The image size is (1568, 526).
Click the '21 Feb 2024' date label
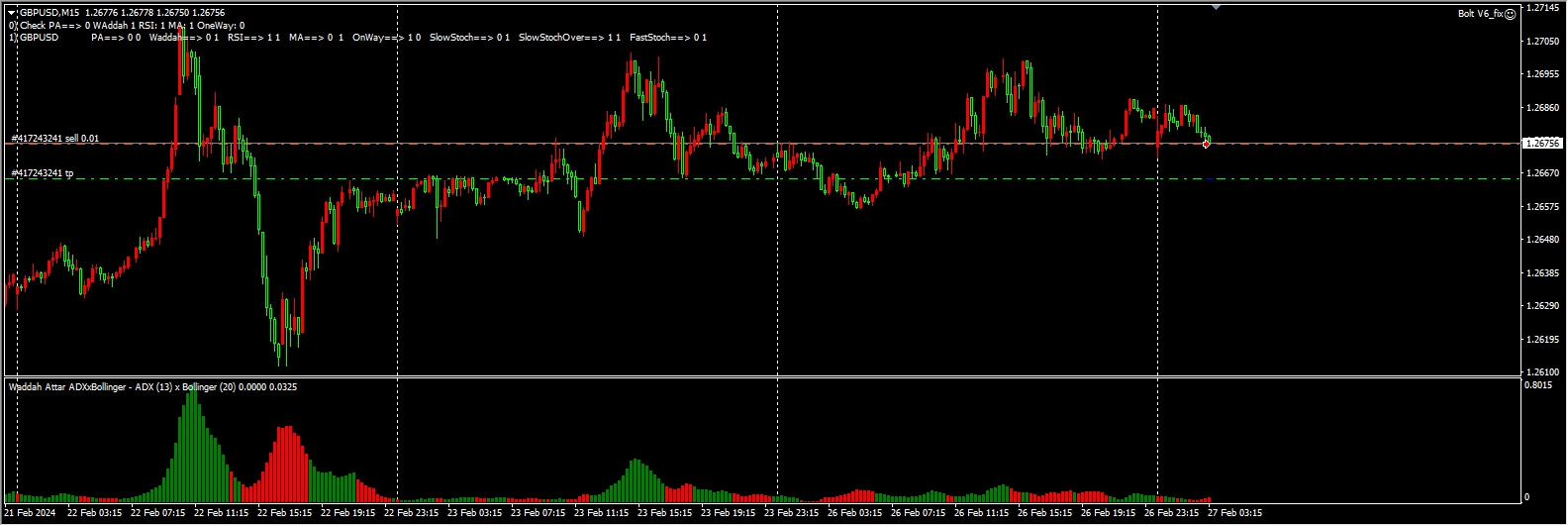30,513
